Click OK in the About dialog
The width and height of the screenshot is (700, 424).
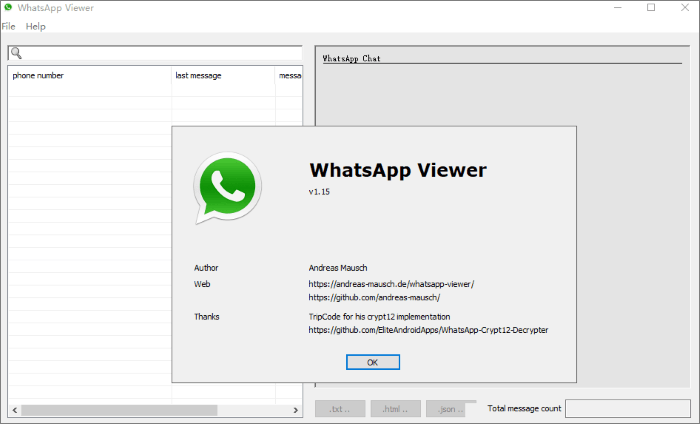[x=373, y=362]
